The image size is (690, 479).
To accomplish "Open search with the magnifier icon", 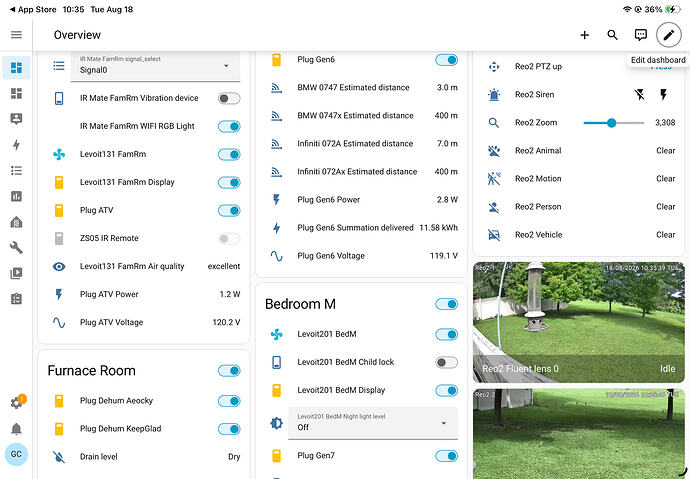I will tap(613, 35).
